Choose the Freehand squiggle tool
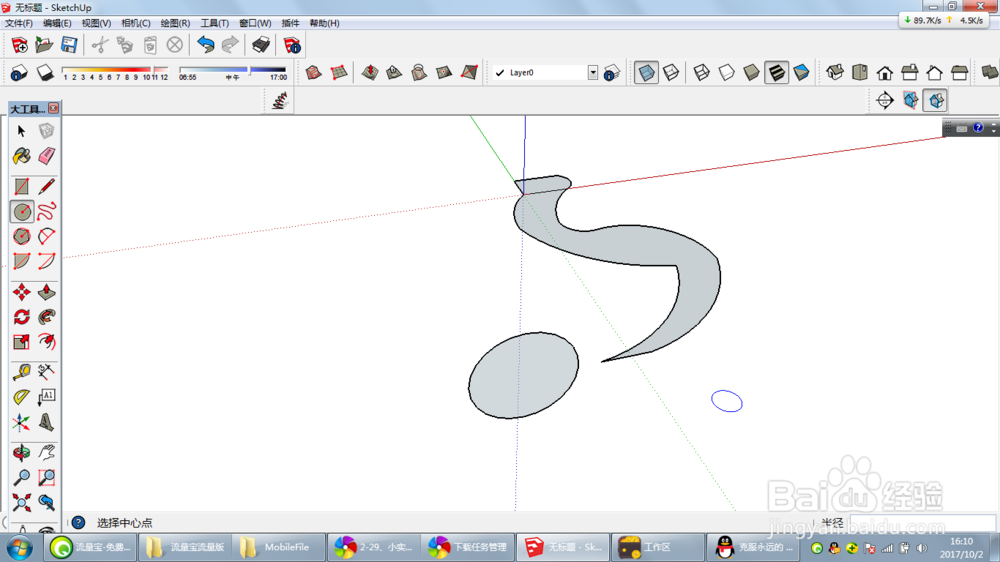Image resolution: width=1000 pixels, height=562 pixels. coord(46,212)
